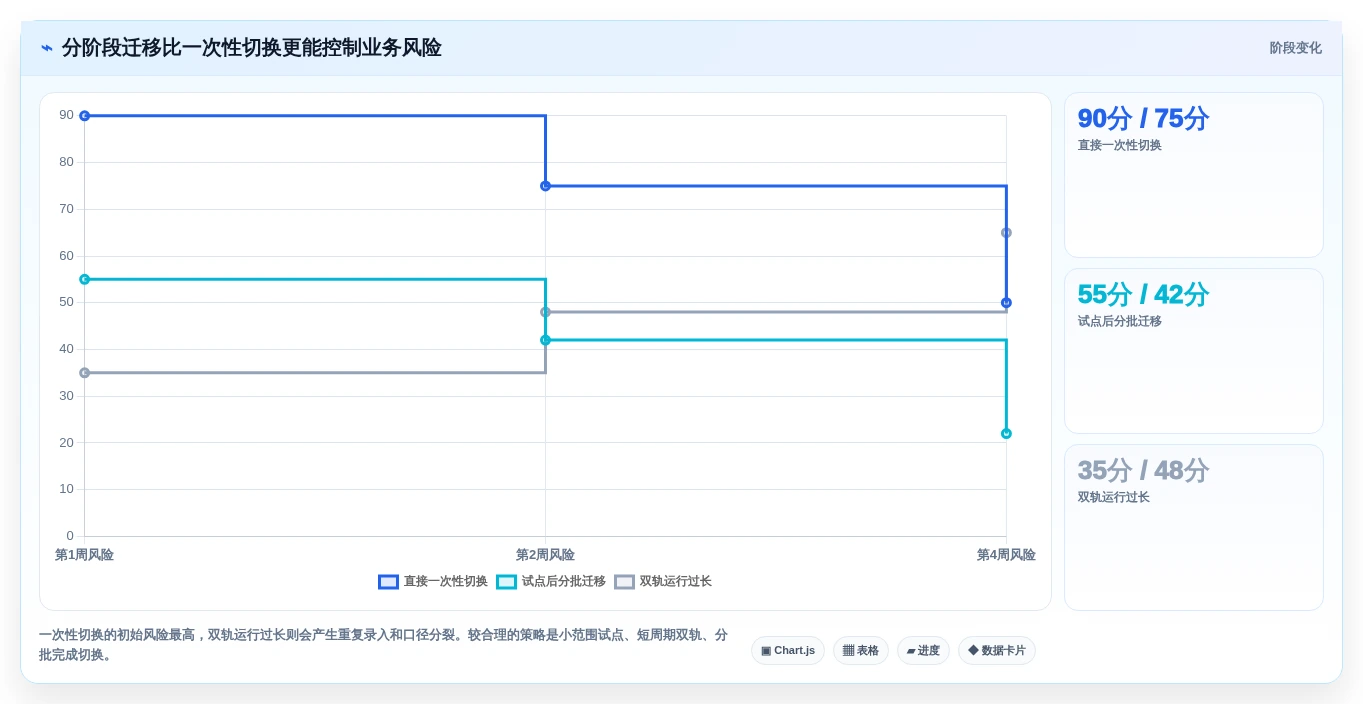Click the 数据卡片 tag chip
This screenshot has height=704, width=1363.
pyautogui.click(x=996, y=650)
